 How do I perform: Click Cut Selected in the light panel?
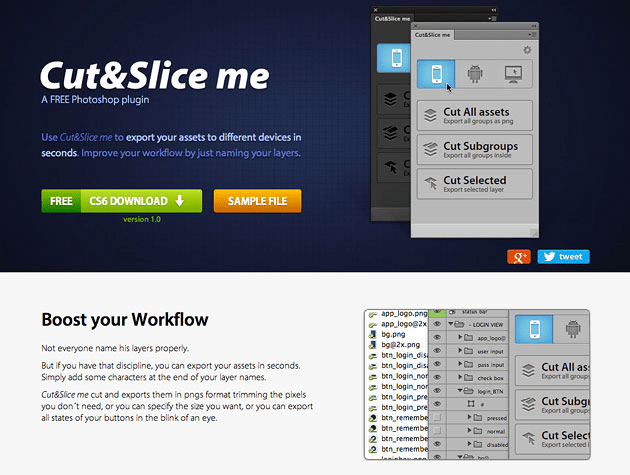pyautogui.click(x=475, y=184)
